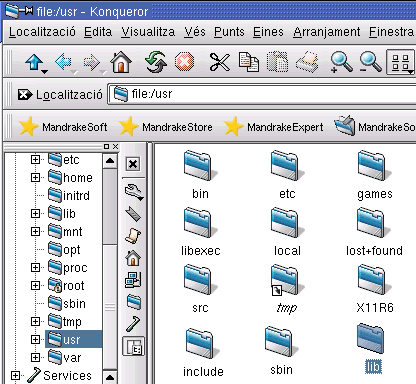Click the tree scrollbar down arrow
The image size is (416, 384).
[x=110, y=377]
